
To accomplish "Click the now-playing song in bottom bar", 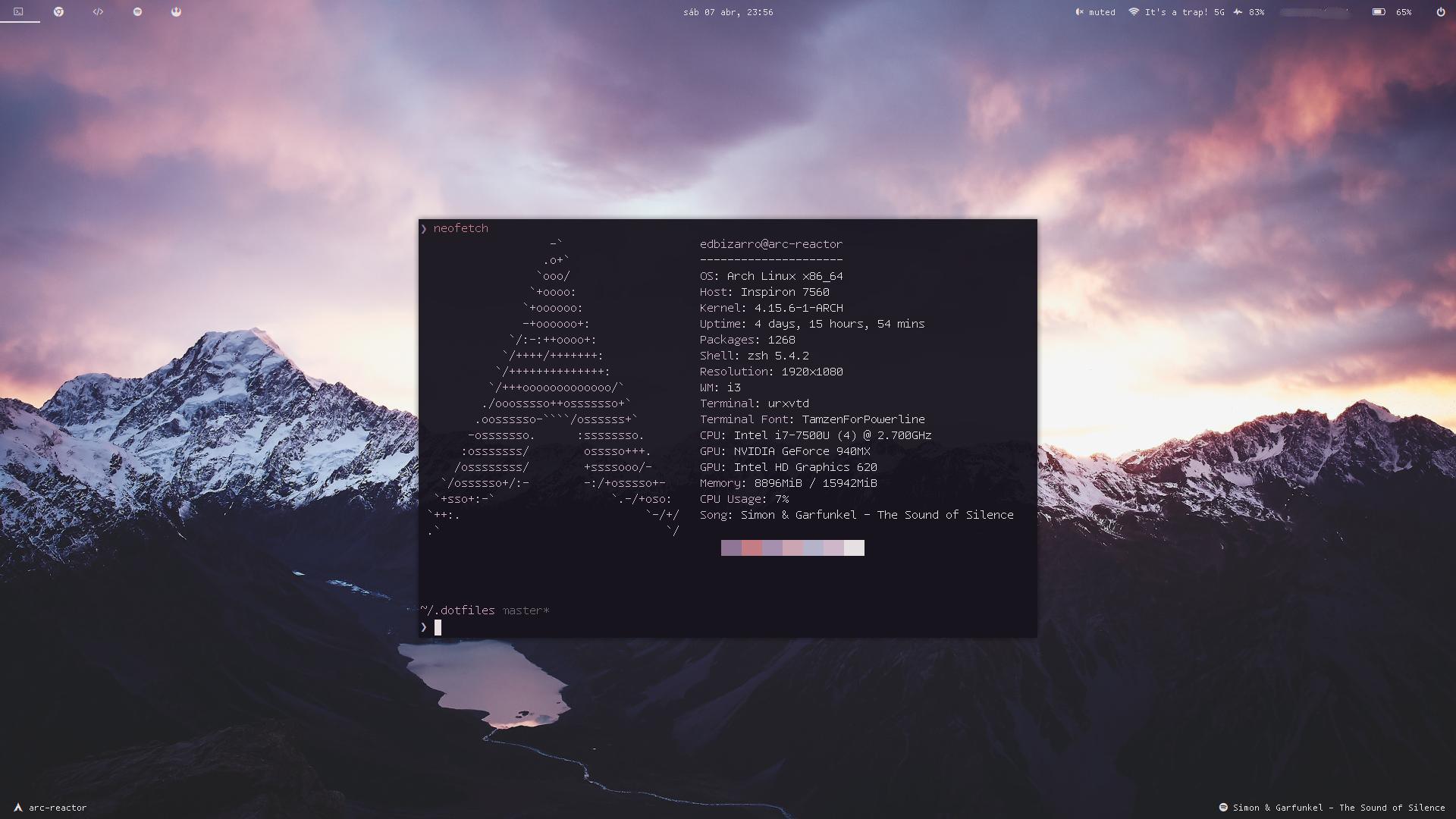I will point(1338,808).
